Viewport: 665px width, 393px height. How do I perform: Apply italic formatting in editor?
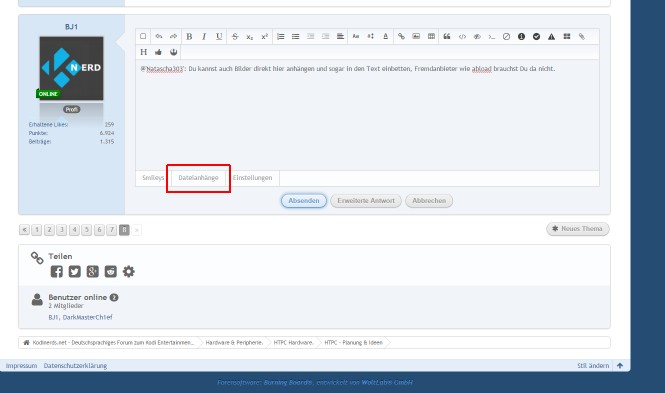(204, 36)
